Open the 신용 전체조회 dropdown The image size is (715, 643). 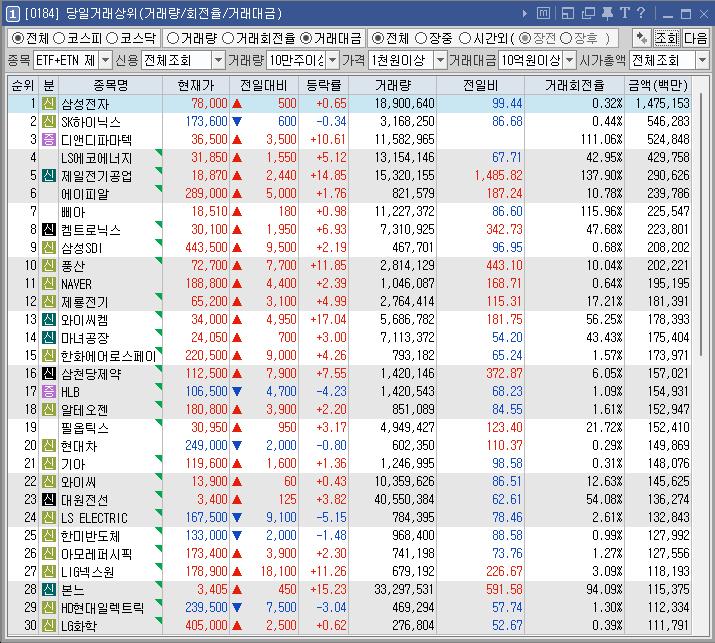[x=218, y=60]
